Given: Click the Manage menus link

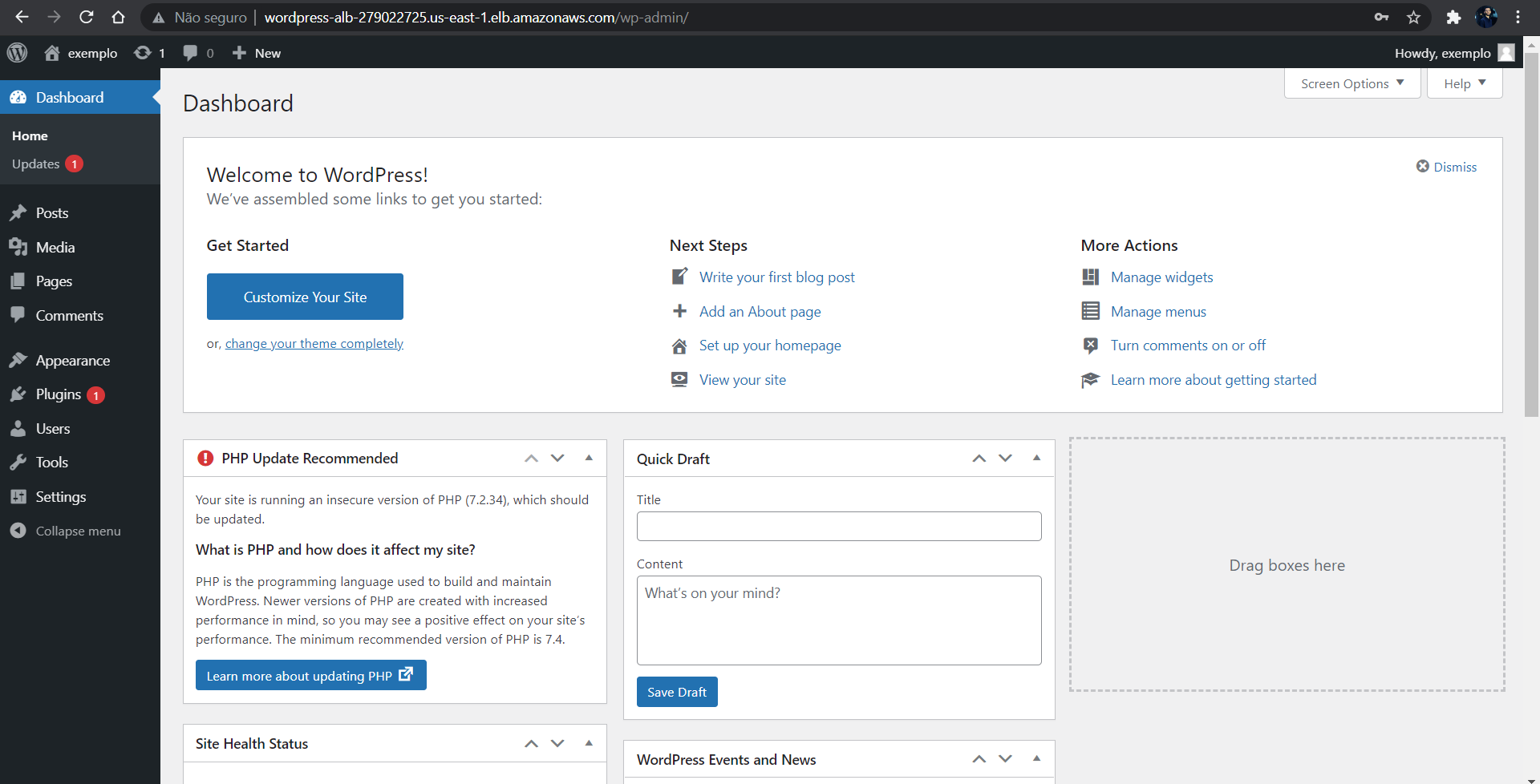Looking at the screenshot, I should 1158,312.
